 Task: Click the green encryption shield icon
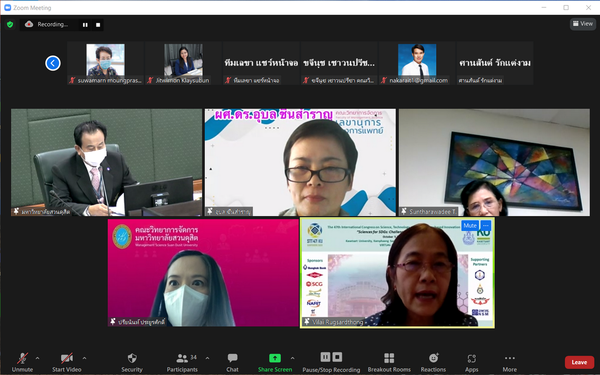click(x=10, y=24)
